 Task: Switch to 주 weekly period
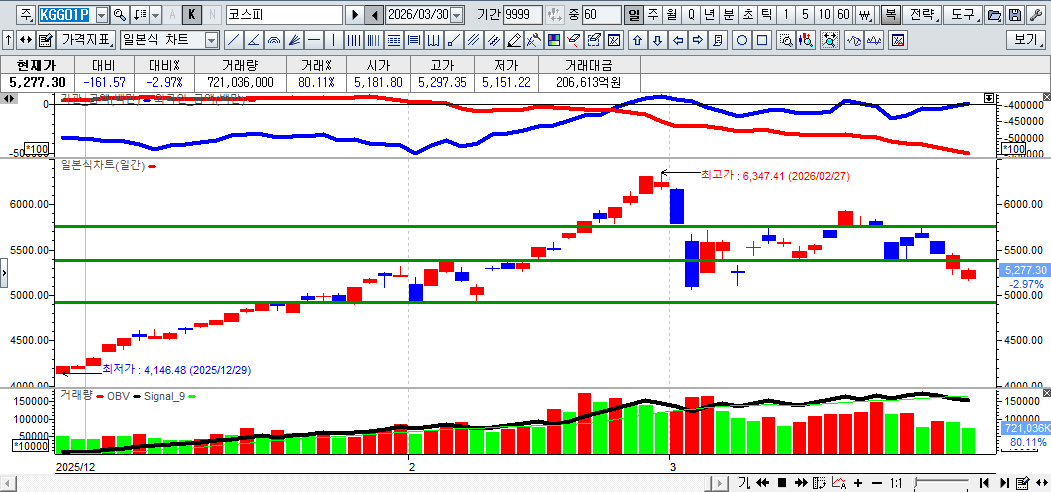pyautogui.click(x=652, y=15)
